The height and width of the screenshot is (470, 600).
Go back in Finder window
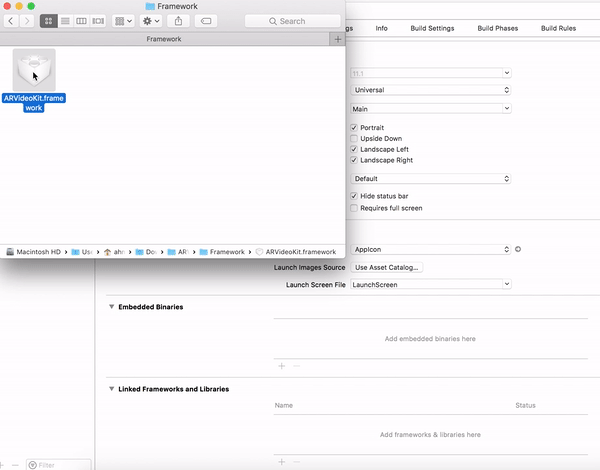coord(11,21)
